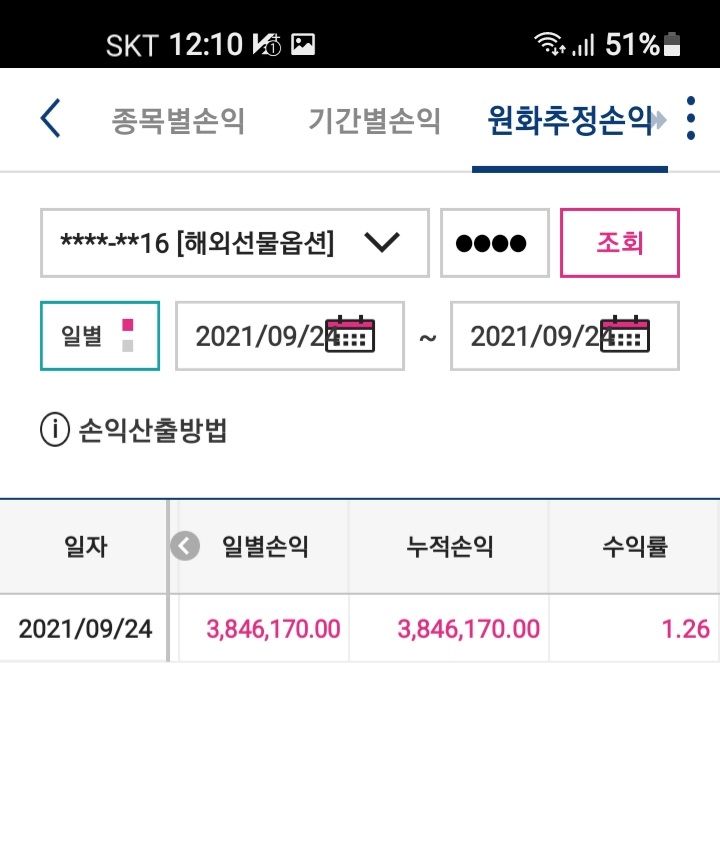
Task: Select the start date field 2021/09/24
Action: pyautogui.click(x=290, y=335)
